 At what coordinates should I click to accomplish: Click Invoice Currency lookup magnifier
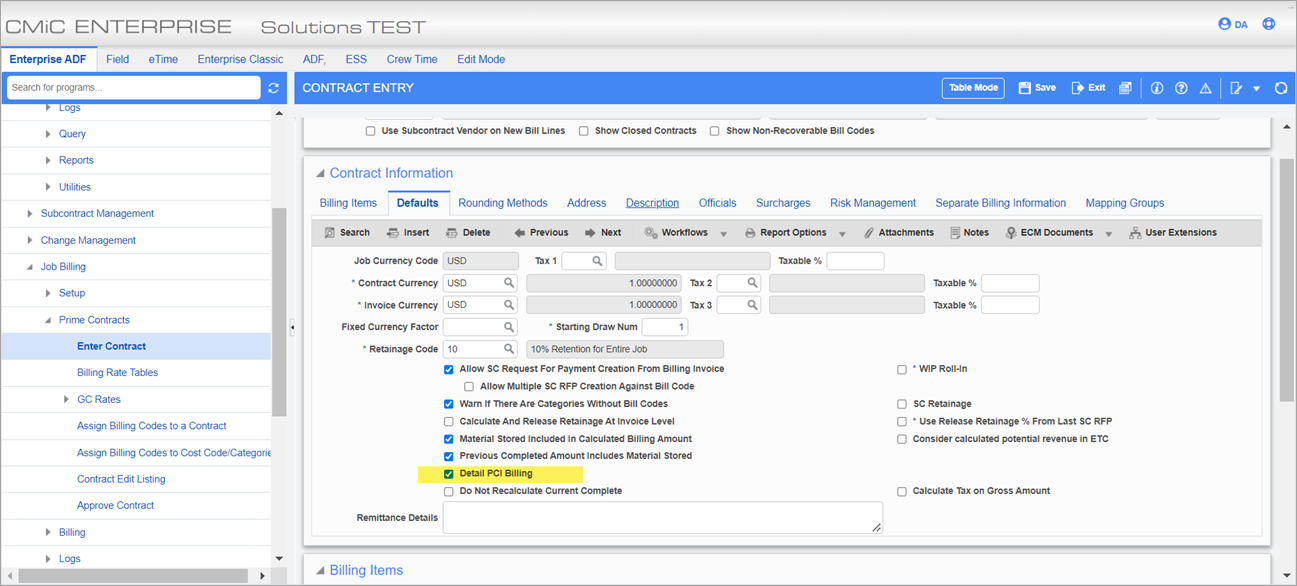pyautogui.click(x=509, y=305)
